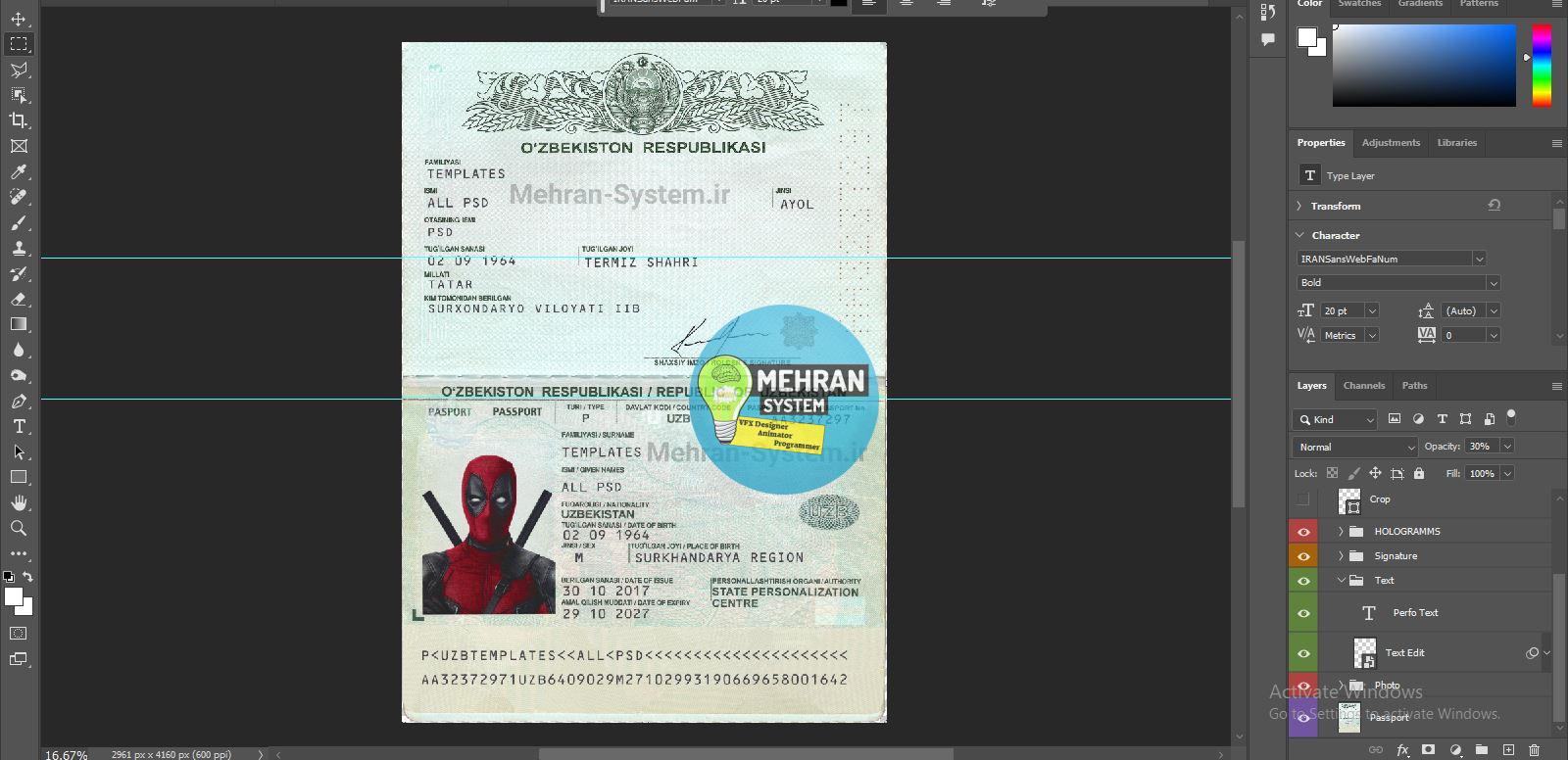Open the Libraries tab
This screenshot has height=760, width=1568.
click(1457, 143)
